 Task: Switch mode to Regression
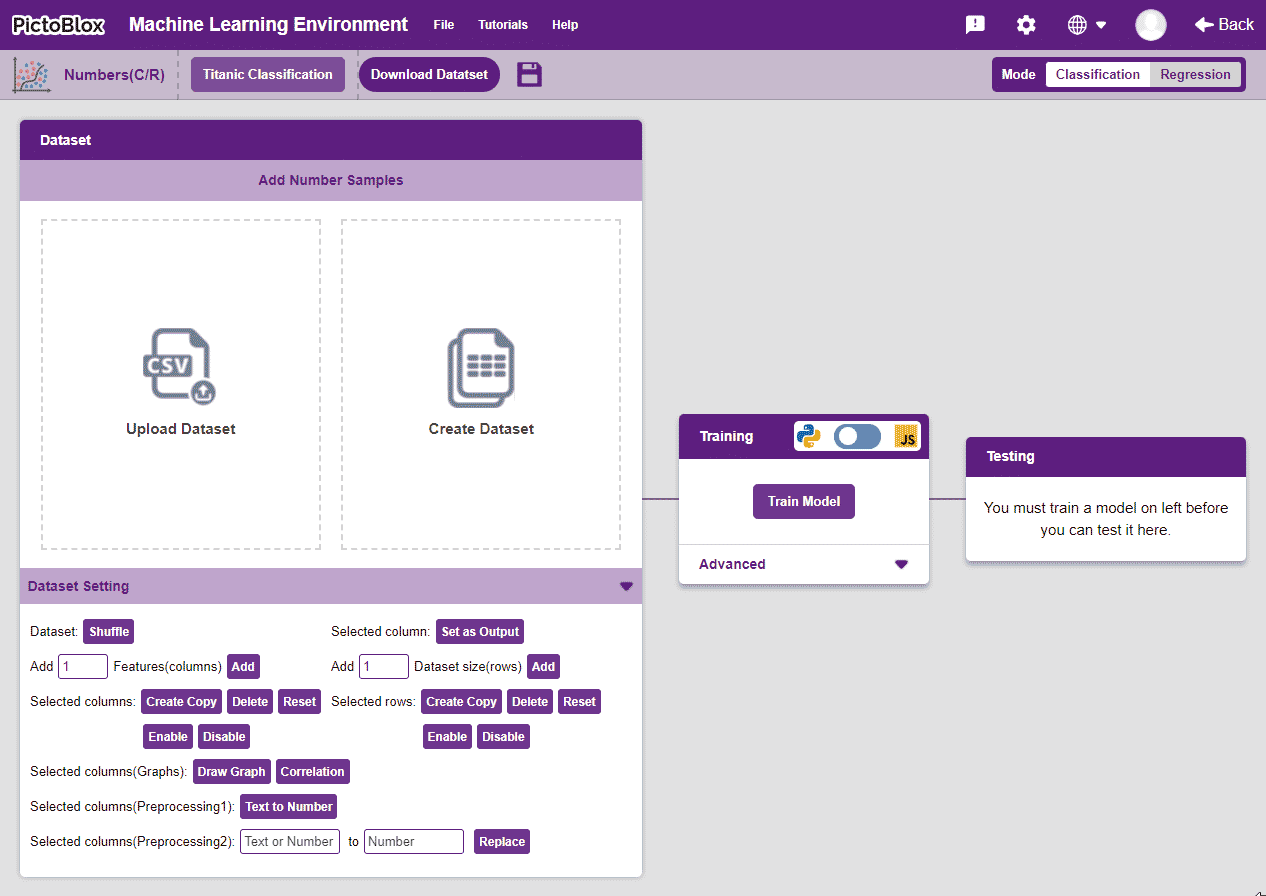coord(1195,74)
